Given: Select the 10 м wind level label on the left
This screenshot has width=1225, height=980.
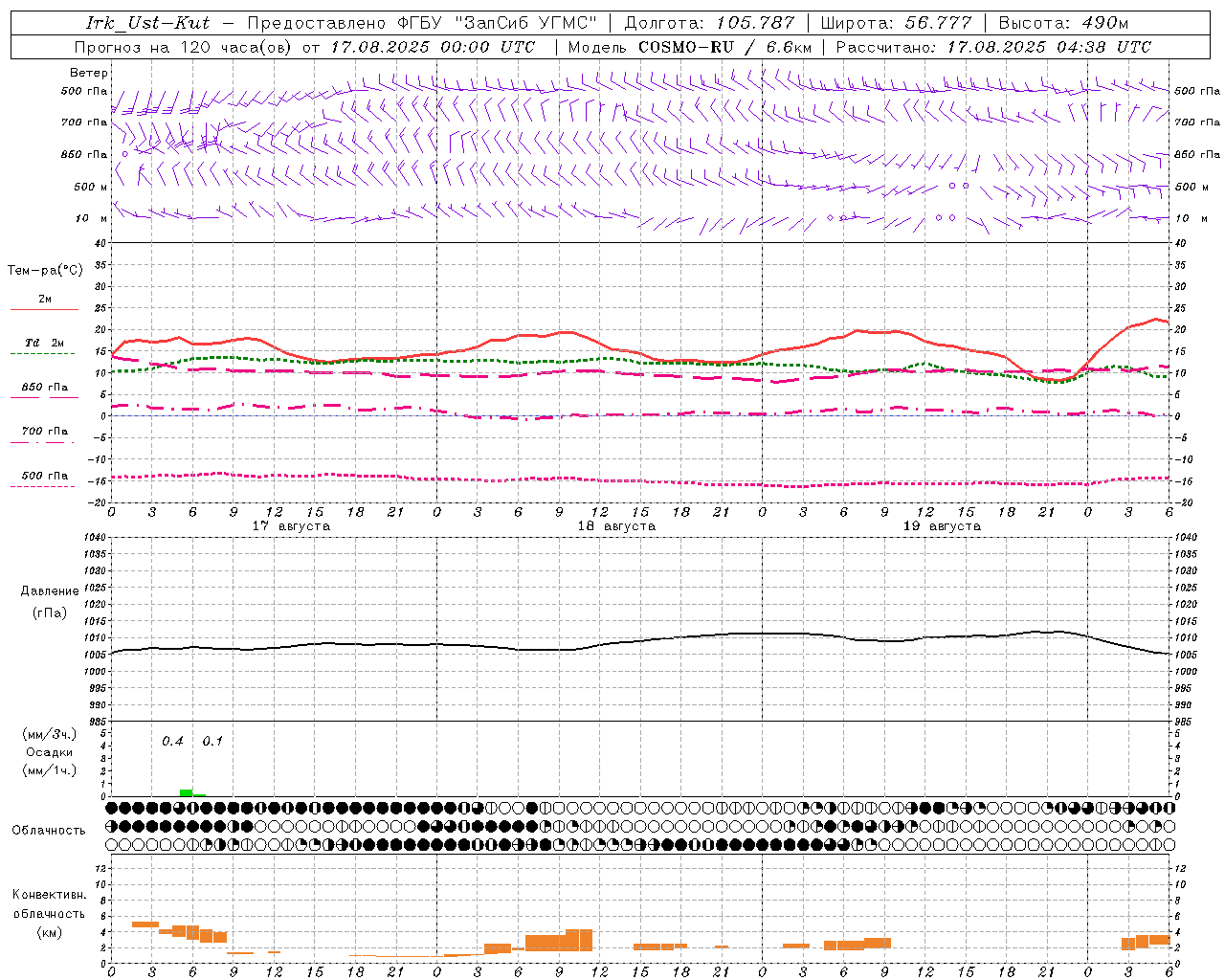Looking at the screenshot, I should 92,219.
